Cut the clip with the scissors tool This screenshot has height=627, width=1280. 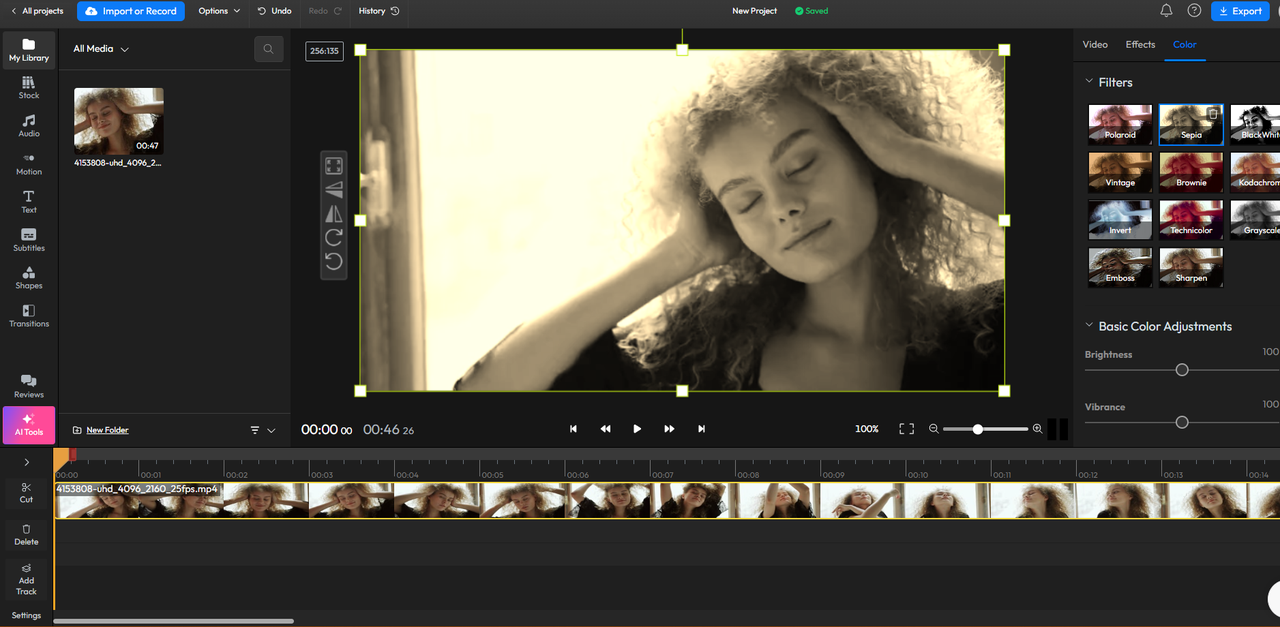point(26,492)
